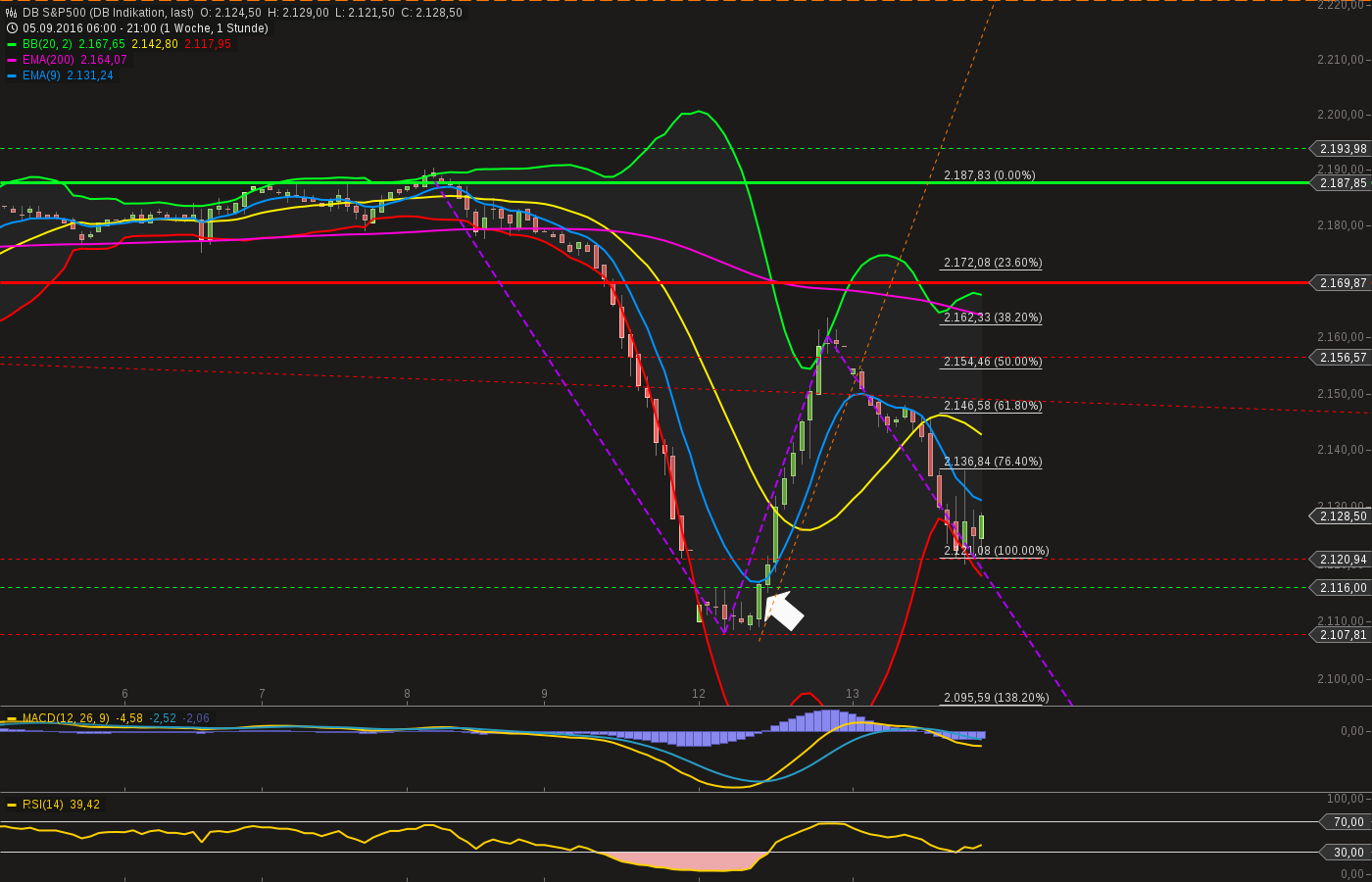Screen dimensions: 1372x882
Task: Select the Fibonacci label 2.121,08 (100.00%)
Action: (x=996, y=551)
